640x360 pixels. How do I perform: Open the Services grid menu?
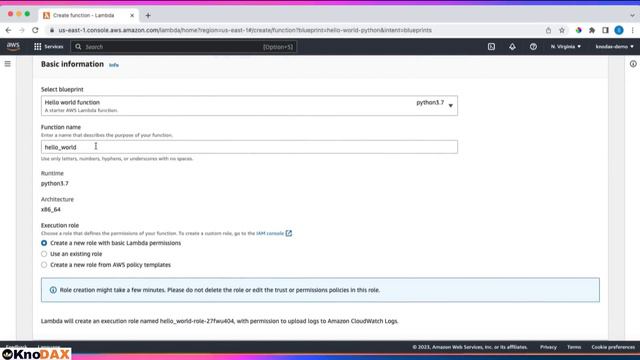[x=49, y=47]
